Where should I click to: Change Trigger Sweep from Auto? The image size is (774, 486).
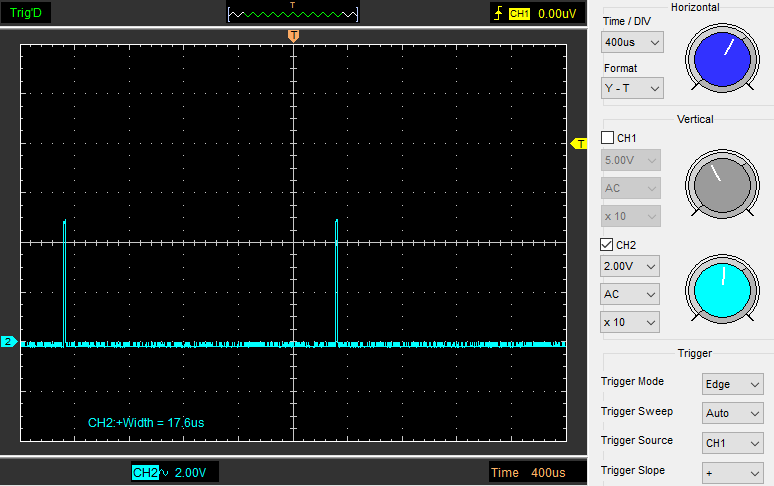pos(733,413)
